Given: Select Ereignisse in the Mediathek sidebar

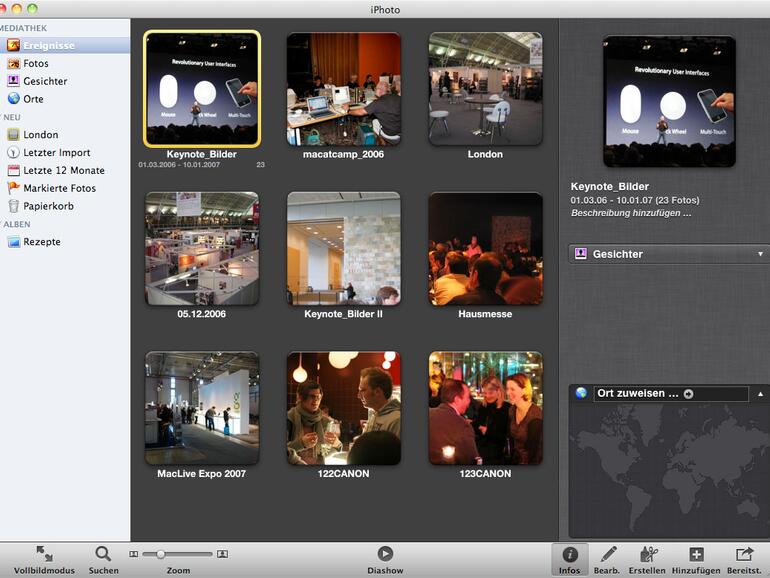Looking at the screenshot, I should pyautogui.click(x=65, y=45).
